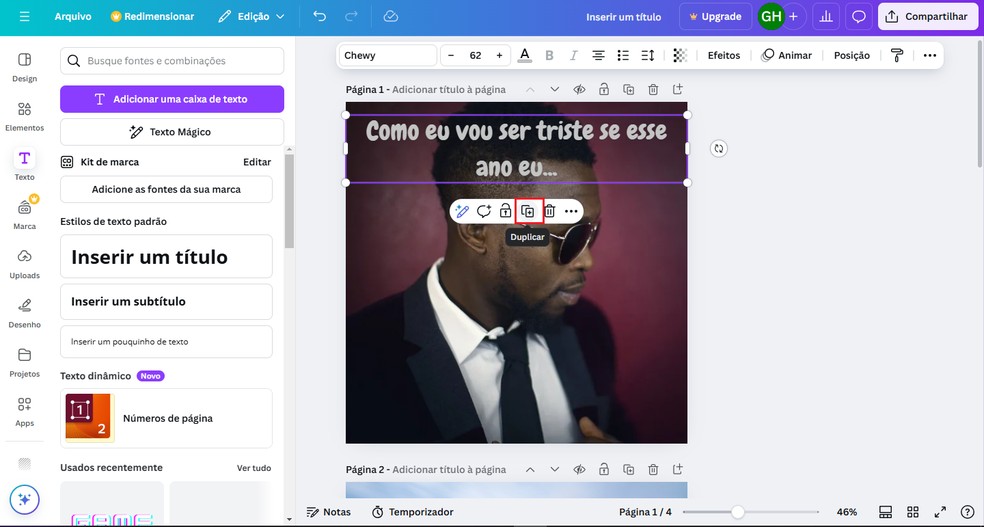This screenshot has height=527, width=984.
Task: Toggle the grid view of pages
Action: (913, 512)
